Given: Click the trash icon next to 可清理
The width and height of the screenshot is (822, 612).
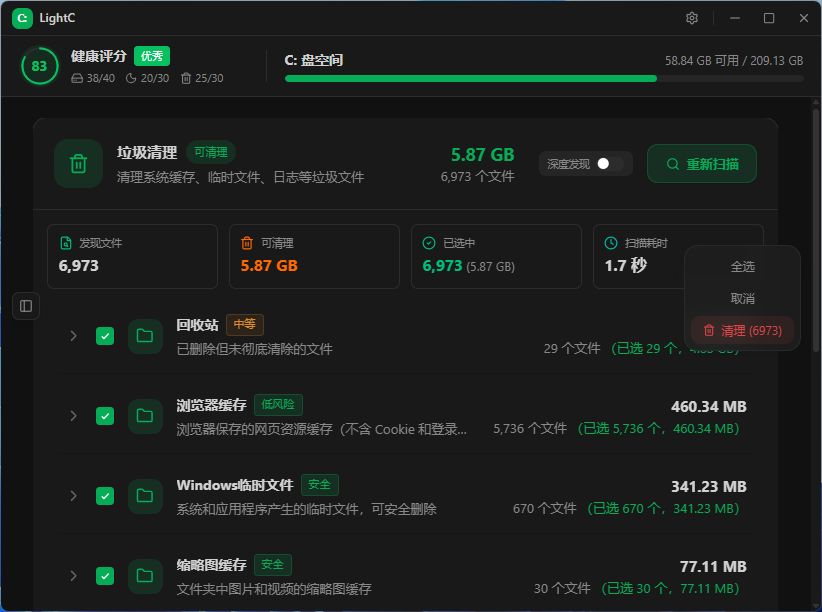Looking at the screenshot, I should click(247, 243).
